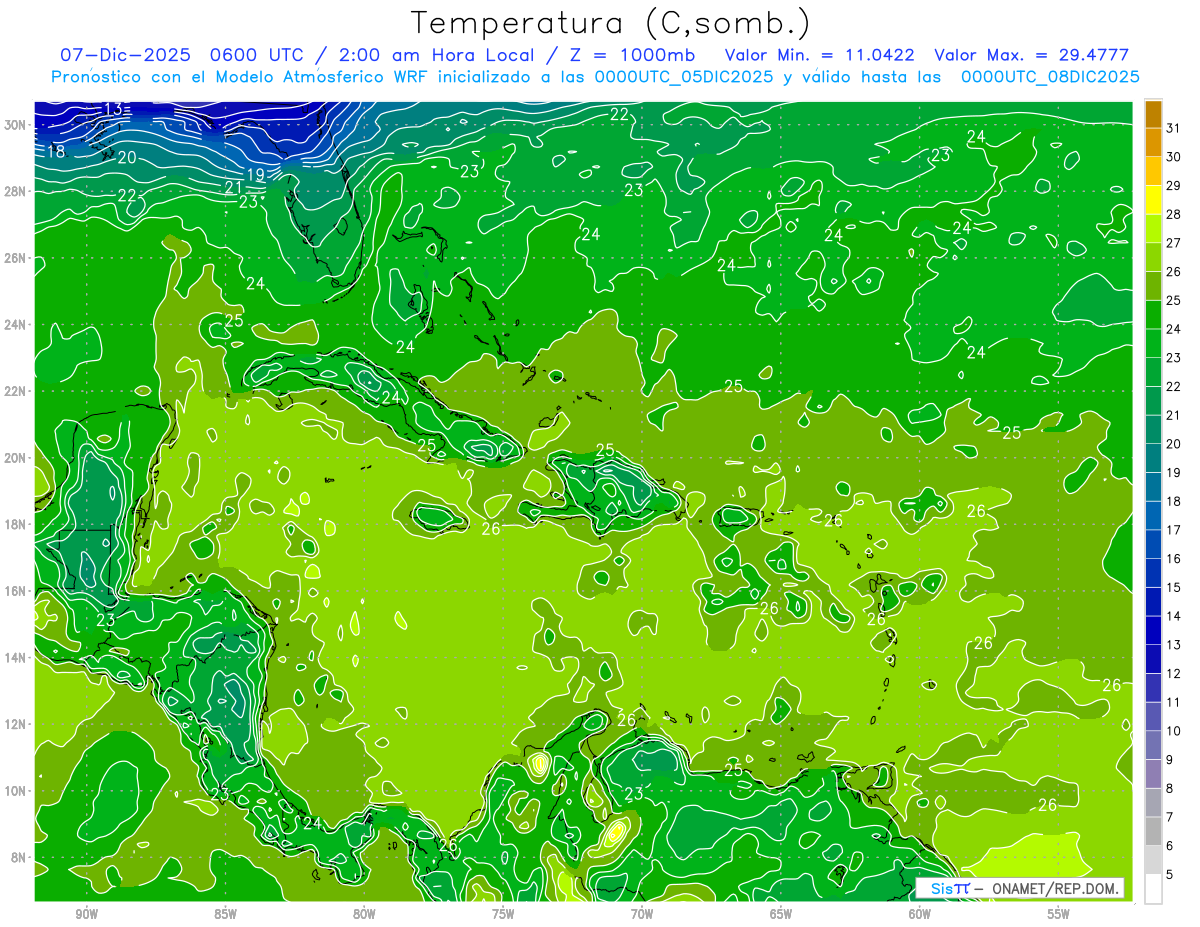The image size is (1200, 927).
Task: Pick the gray swatch between 6 and 7
Action: tap(1153, 831)
